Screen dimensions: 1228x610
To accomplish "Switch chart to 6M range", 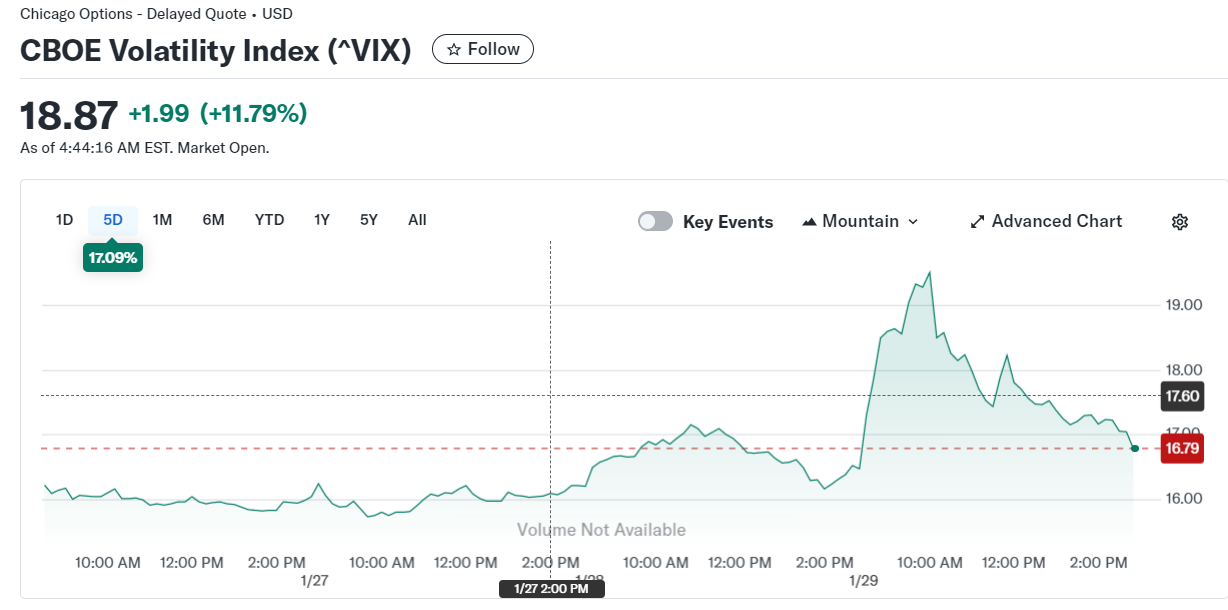I will (213, 220).
